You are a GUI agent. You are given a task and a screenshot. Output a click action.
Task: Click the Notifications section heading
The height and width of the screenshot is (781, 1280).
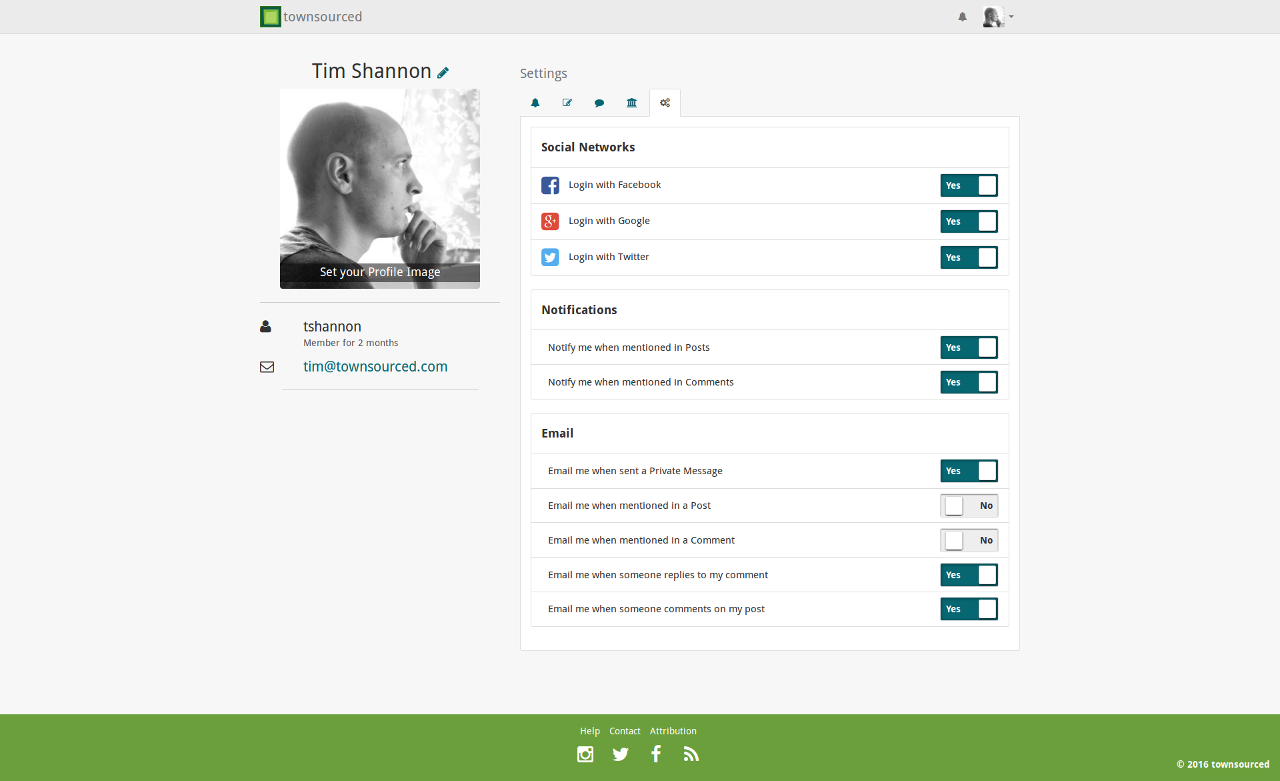(579, 310)
